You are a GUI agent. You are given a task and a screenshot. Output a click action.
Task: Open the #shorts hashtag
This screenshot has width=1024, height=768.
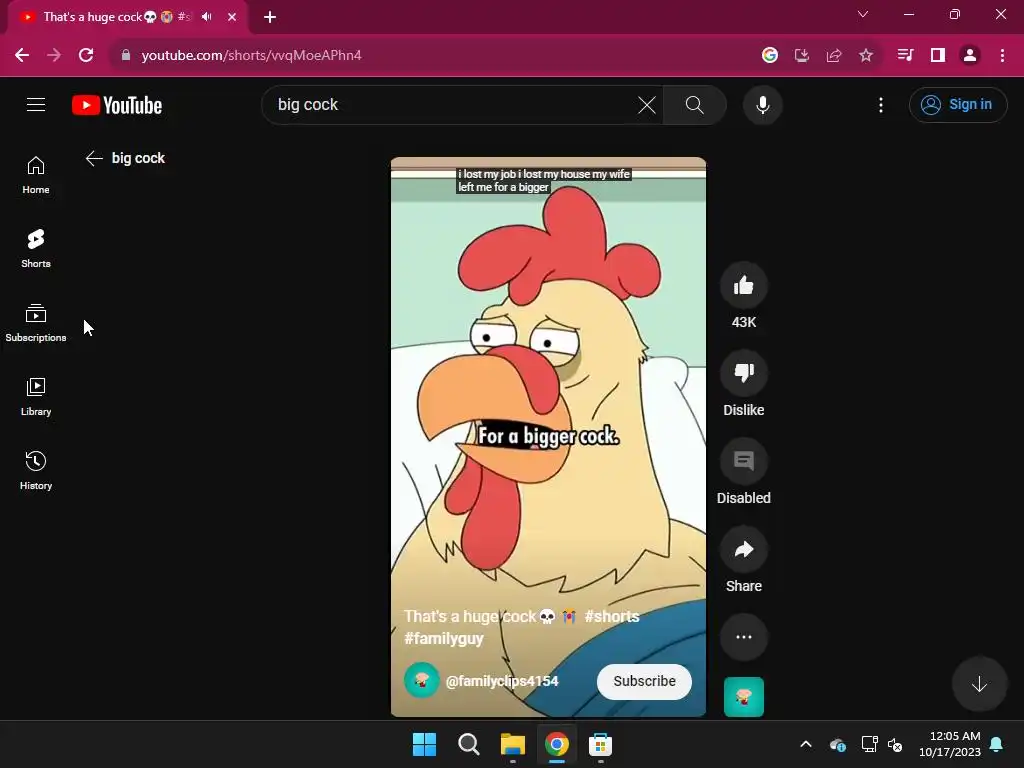point(612,616)
